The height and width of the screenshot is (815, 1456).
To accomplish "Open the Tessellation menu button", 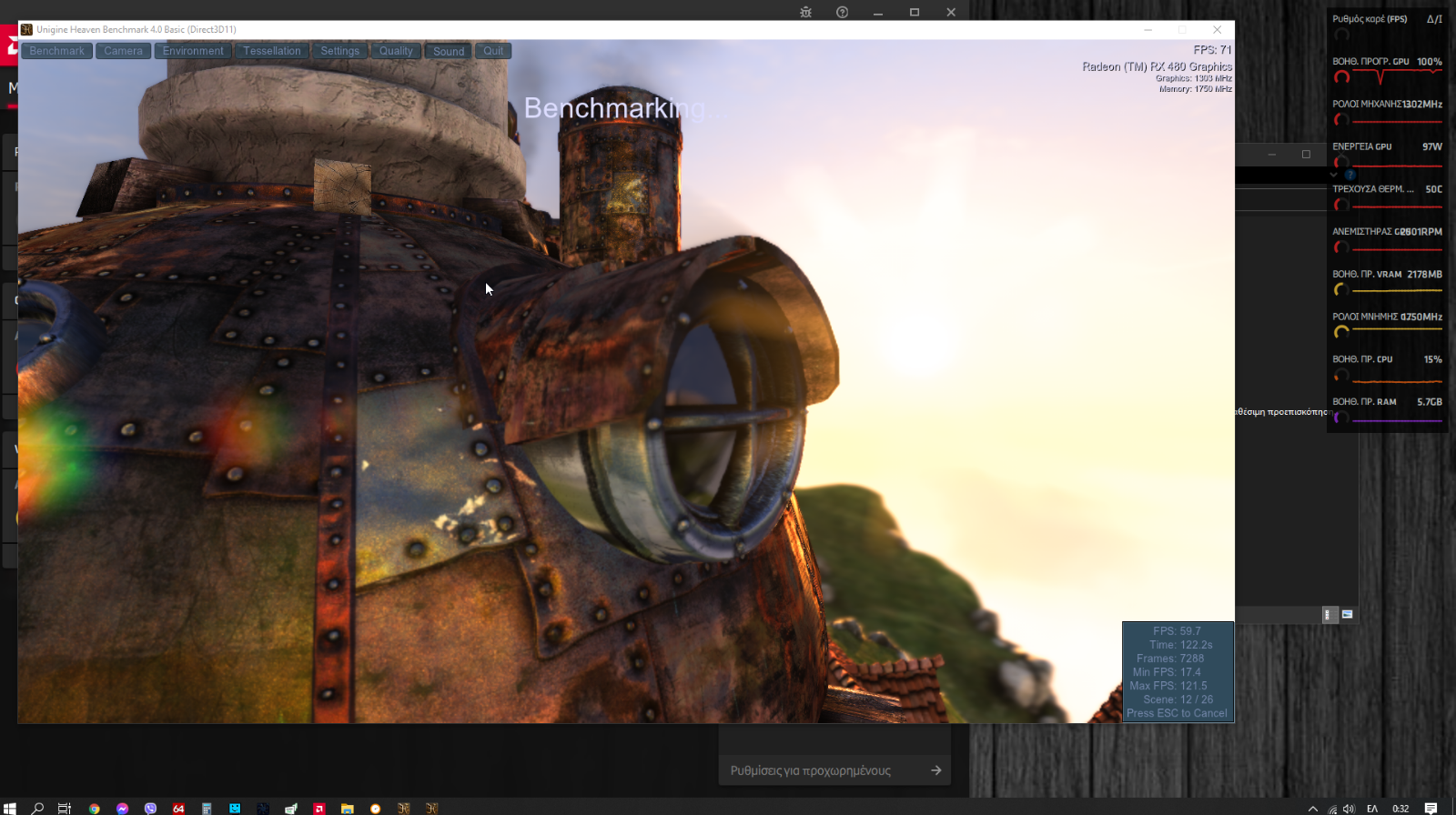I will tap(271, 51).
